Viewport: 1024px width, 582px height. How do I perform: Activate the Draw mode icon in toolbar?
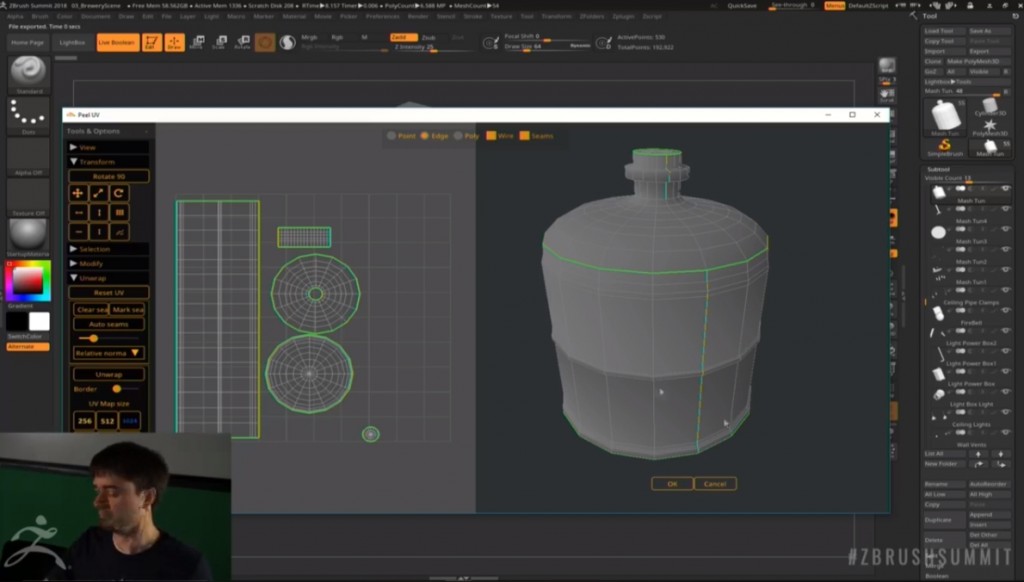tap(174, 43)
